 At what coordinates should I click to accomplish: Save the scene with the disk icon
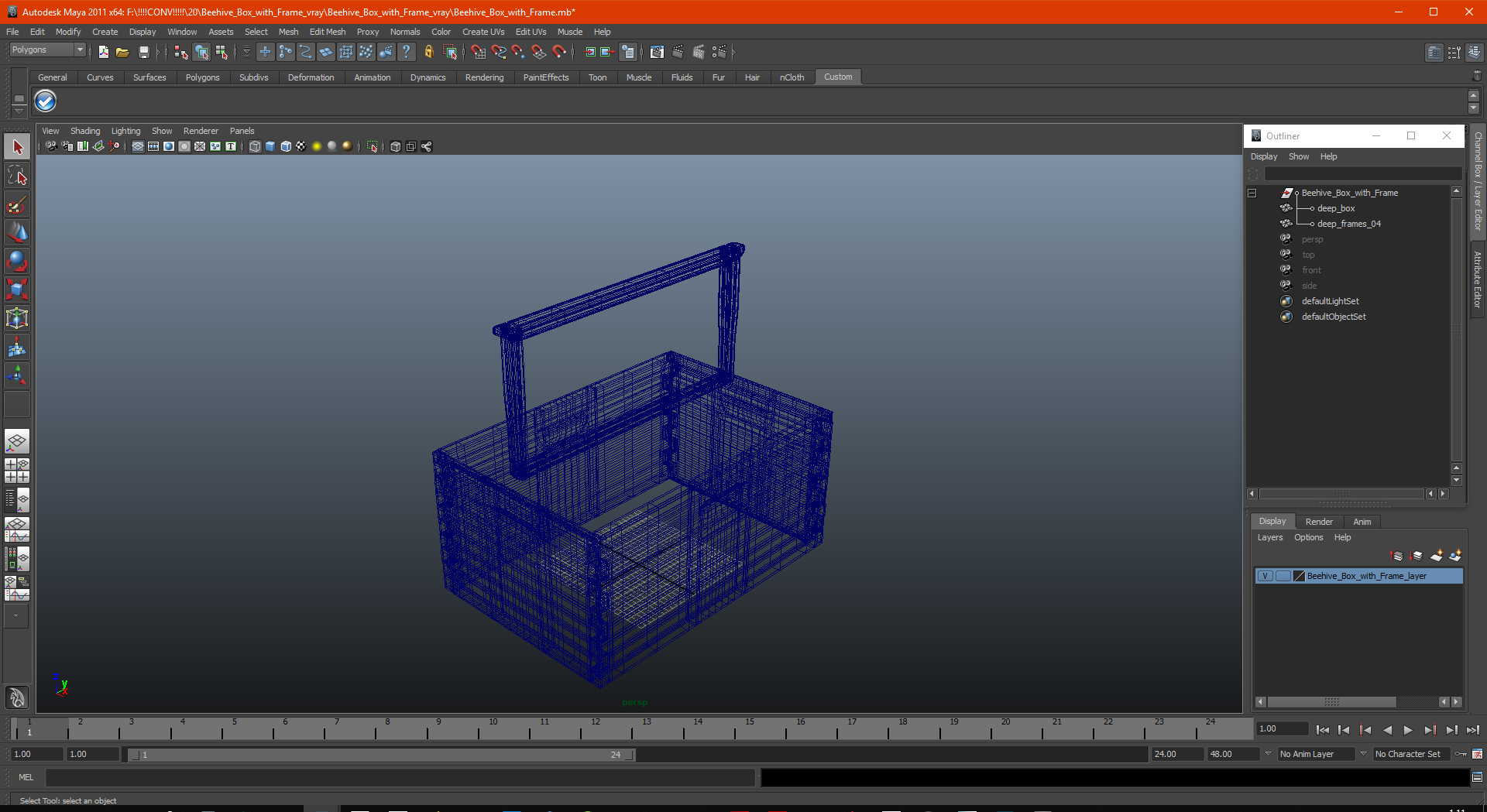143,52
